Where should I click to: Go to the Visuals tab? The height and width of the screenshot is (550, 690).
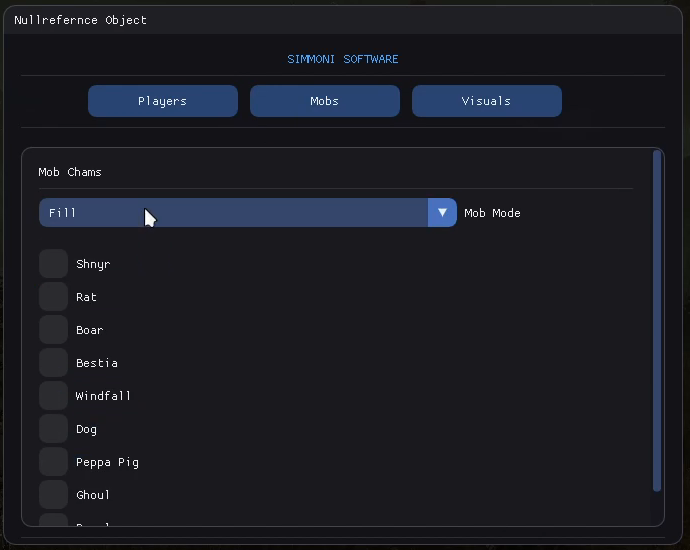pos(486,101)
